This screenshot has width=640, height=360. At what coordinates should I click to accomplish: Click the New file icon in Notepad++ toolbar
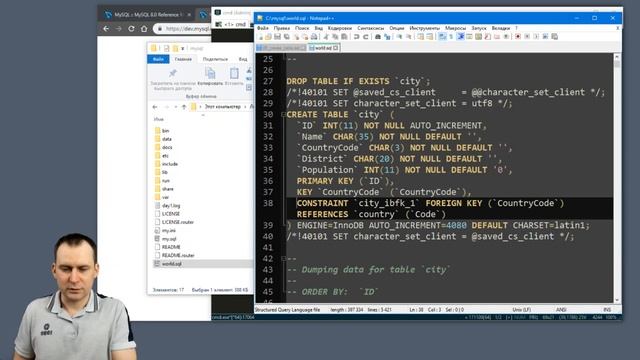(260, 37)
